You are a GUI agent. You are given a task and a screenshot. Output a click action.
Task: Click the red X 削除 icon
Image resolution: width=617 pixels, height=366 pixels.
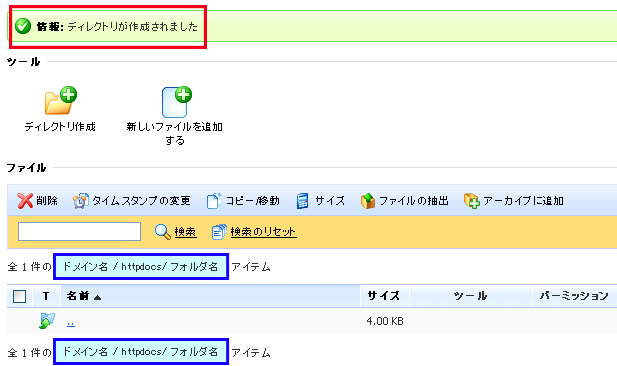point(25,201)
